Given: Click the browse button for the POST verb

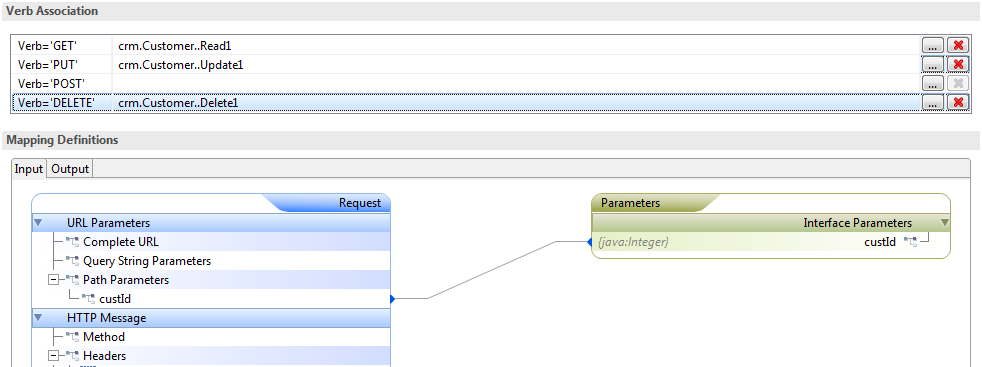Looking at the screenshot, I should [x=932, y=84].
